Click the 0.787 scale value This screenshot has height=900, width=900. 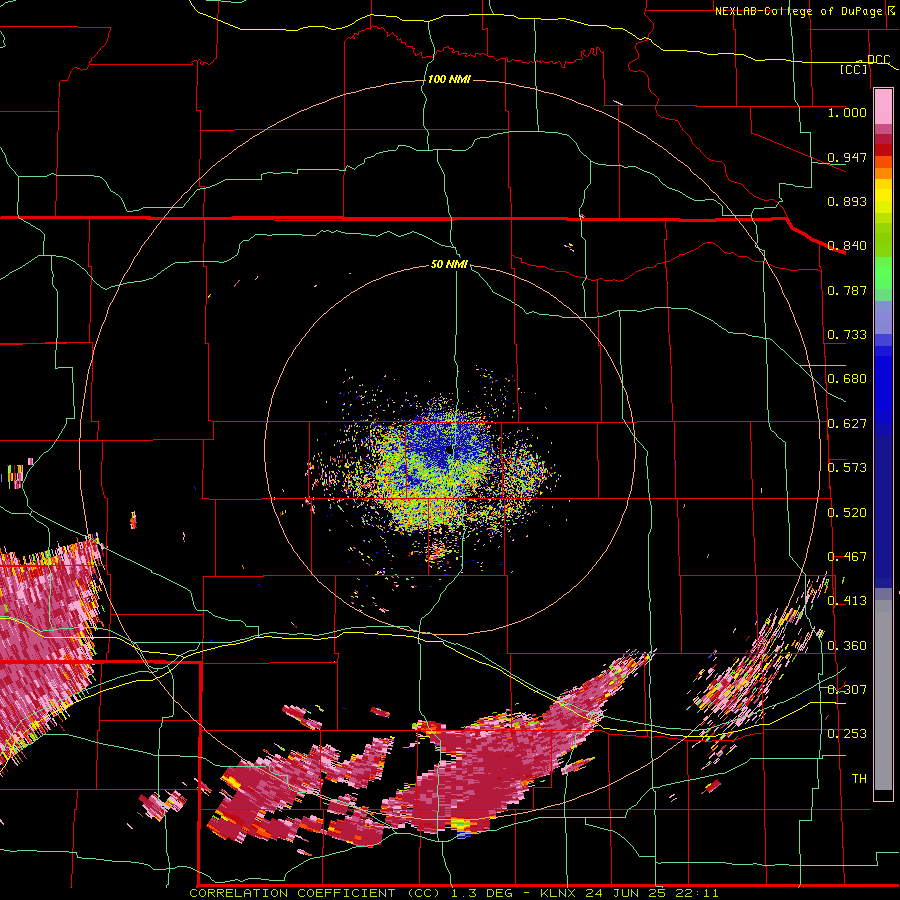pyautogui.click(x=847, y=290)
